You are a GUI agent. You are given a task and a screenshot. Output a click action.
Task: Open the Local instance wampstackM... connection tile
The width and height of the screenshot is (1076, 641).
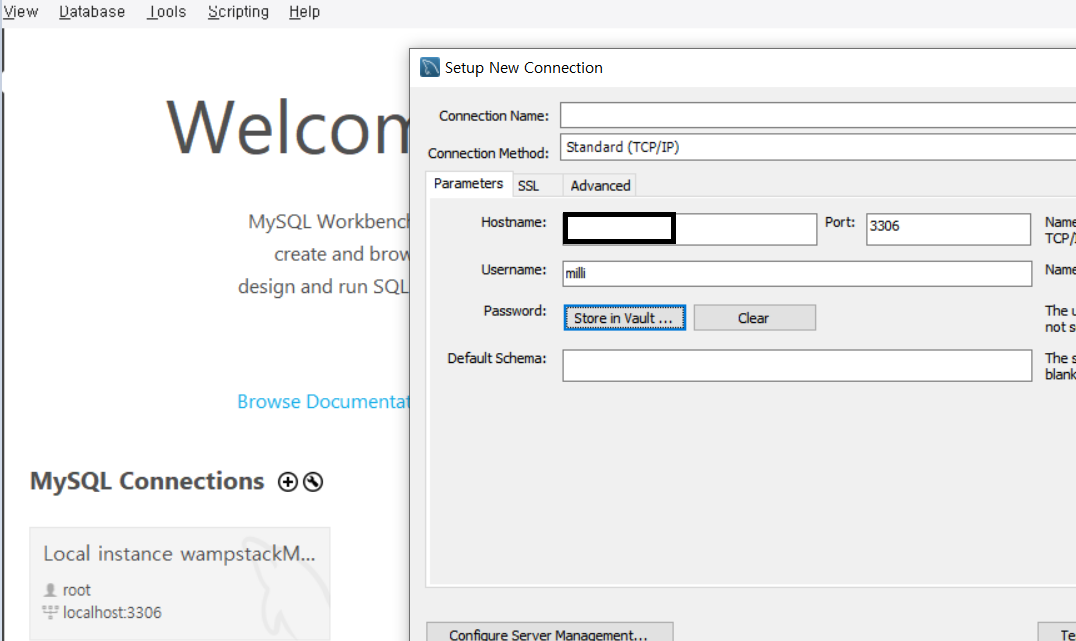(180, 583)
